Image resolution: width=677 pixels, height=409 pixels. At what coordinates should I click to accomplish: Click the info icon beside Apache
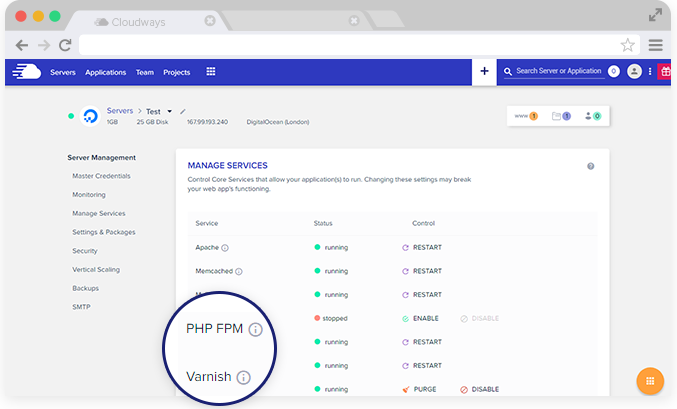tap(225, 247)
